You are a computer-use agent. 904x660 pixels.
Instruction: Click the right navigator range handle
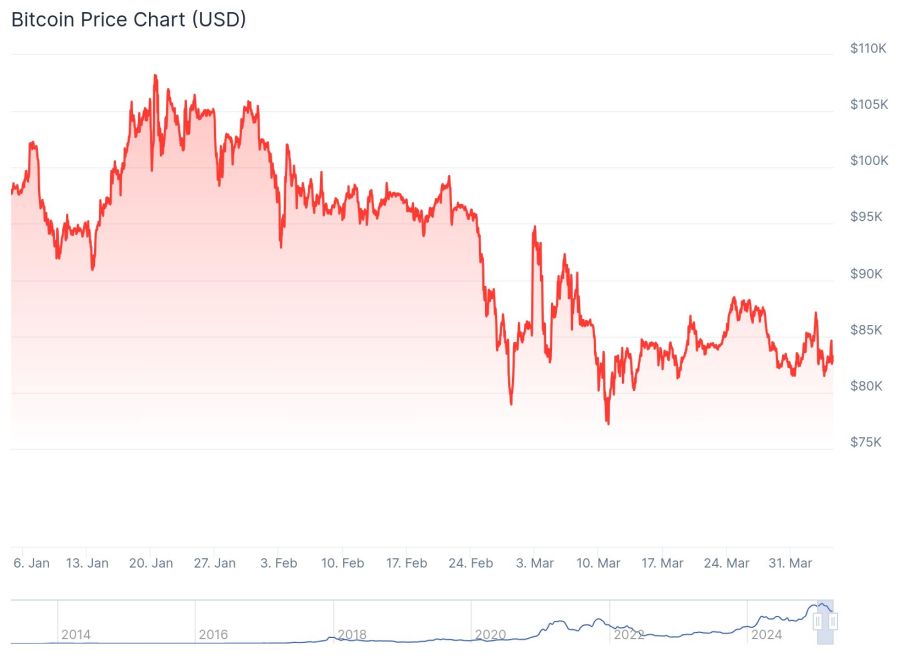click(x=834, y=621)
